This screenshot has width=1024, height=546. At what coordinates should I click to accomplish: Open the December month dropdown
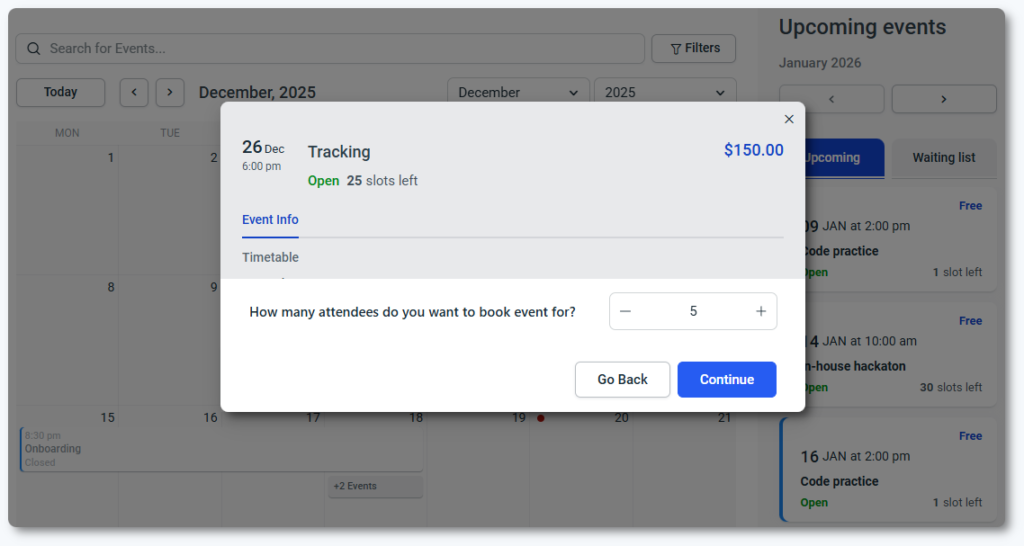[517, 92]
